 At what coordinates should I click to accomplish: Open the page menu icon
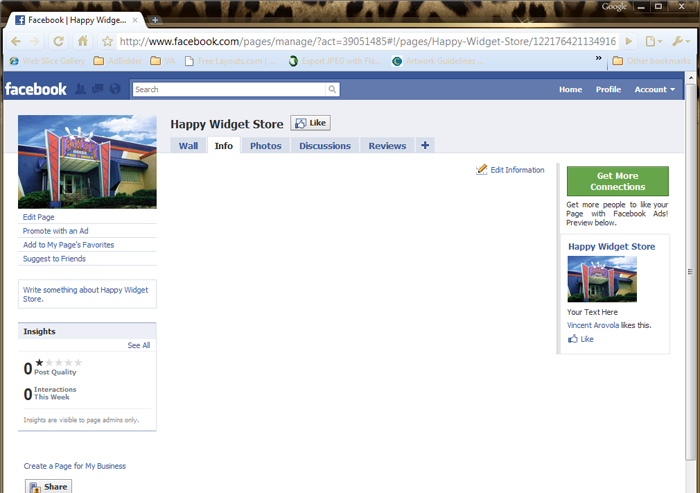click(x=654, y=42)
